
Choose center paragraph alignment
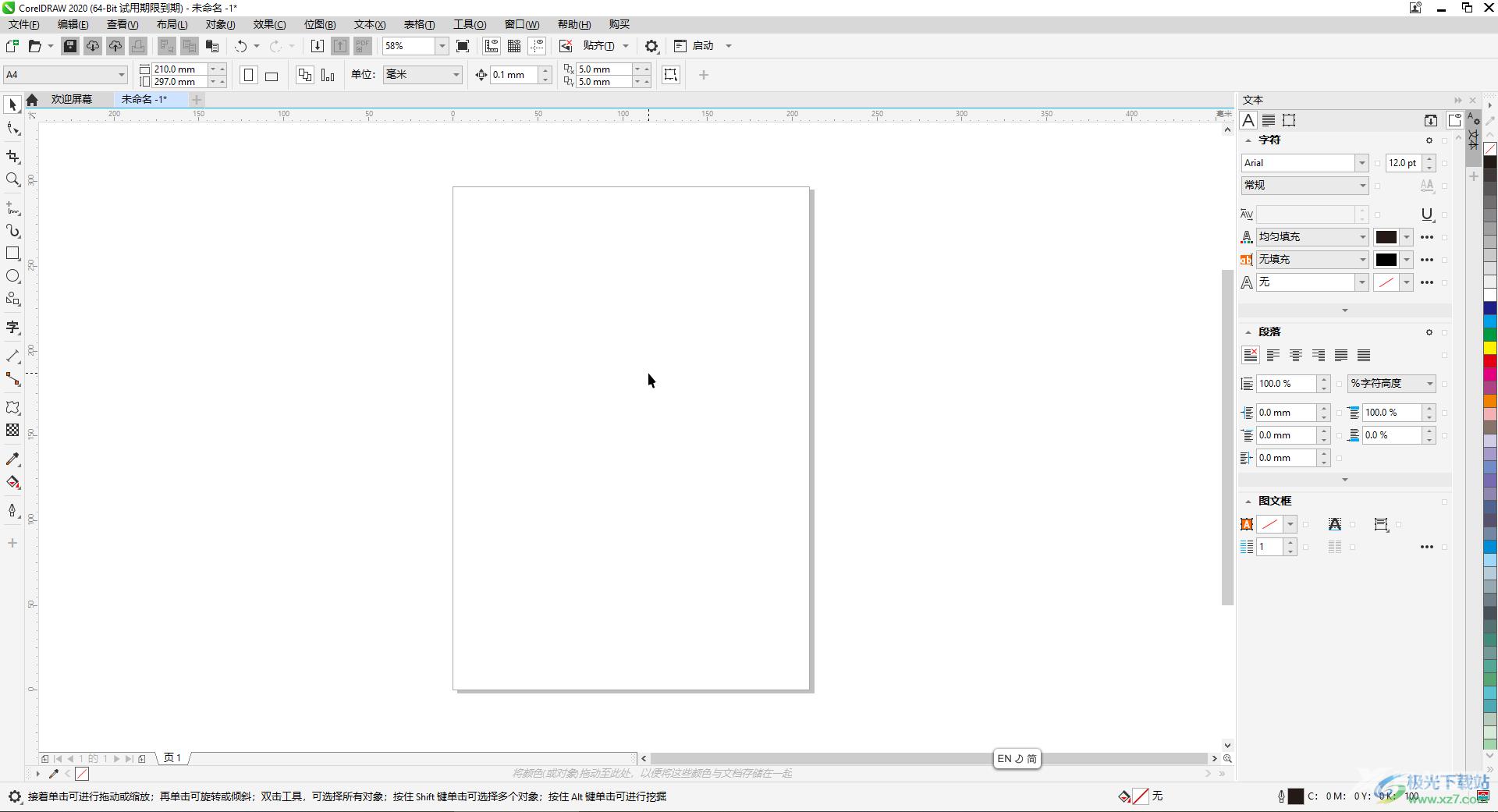coord(1296,355)
